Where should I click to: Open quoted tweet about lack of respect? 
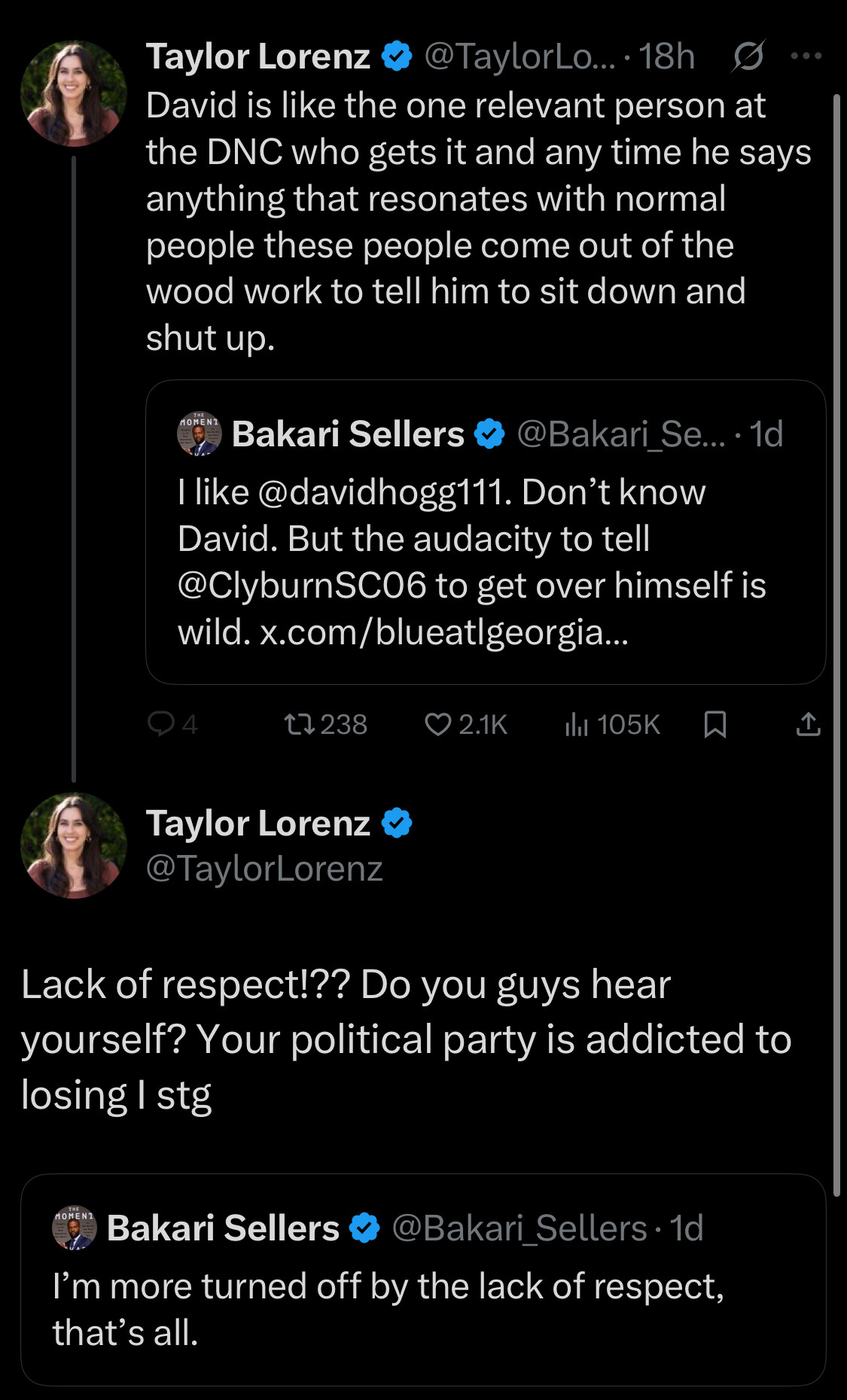point(423,1280)
